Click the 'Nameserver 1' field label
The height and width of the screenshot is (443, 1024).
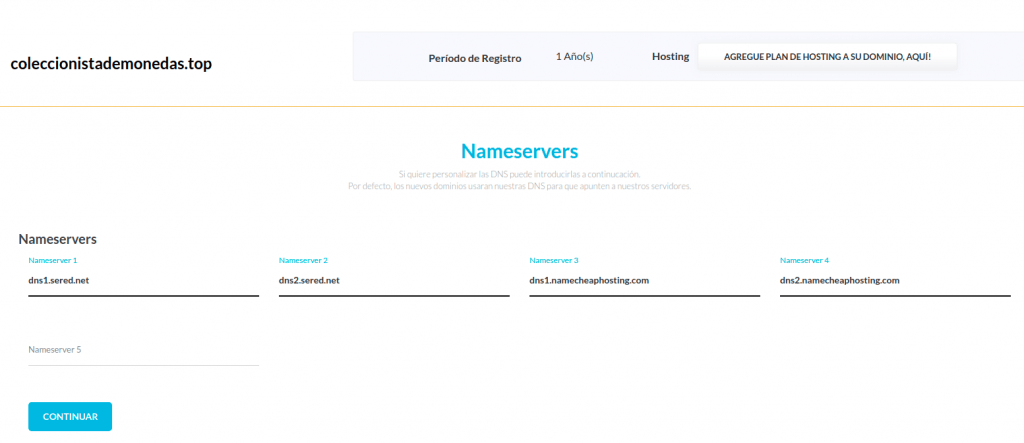click(x=53, y=260)
